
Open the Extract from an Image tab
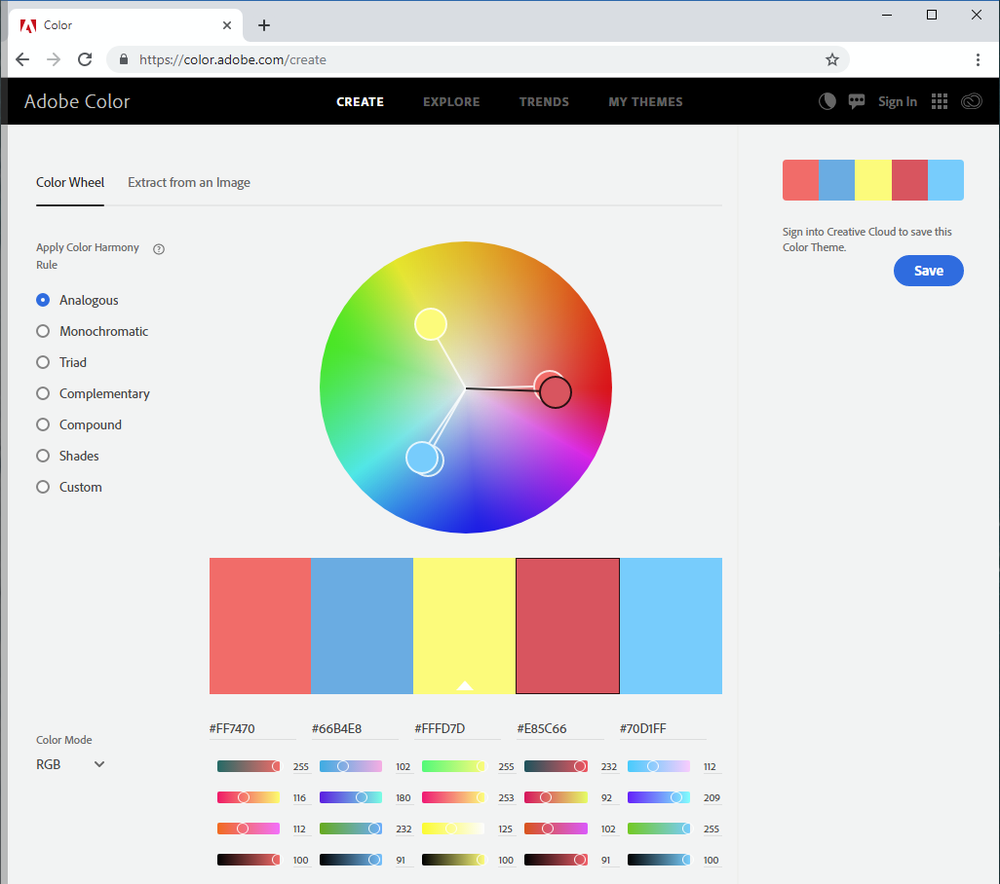point(189,182)
